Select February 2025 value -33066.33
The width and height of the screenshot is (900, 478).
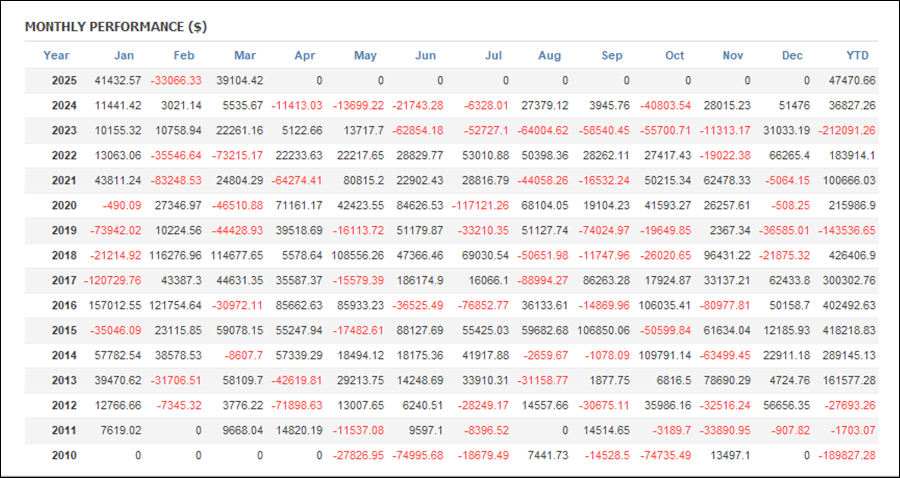pos(176,81)
